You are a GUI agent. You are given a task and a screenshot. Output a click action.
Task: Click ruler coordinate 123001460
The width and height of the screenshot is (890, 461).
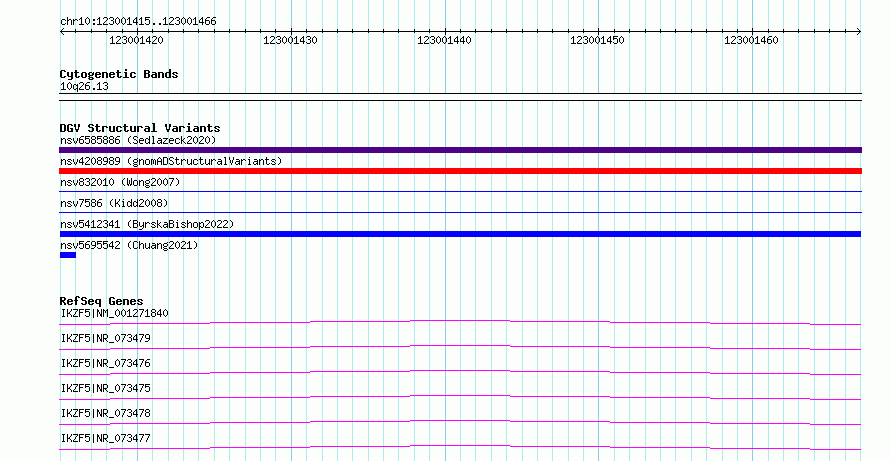751,40
